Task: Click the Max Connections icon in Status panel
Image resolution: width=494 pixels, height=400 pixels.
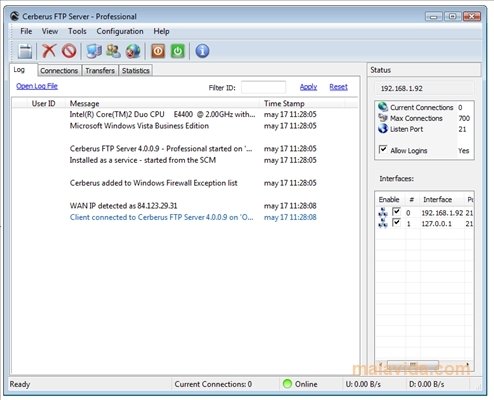Action: (383, 118)
